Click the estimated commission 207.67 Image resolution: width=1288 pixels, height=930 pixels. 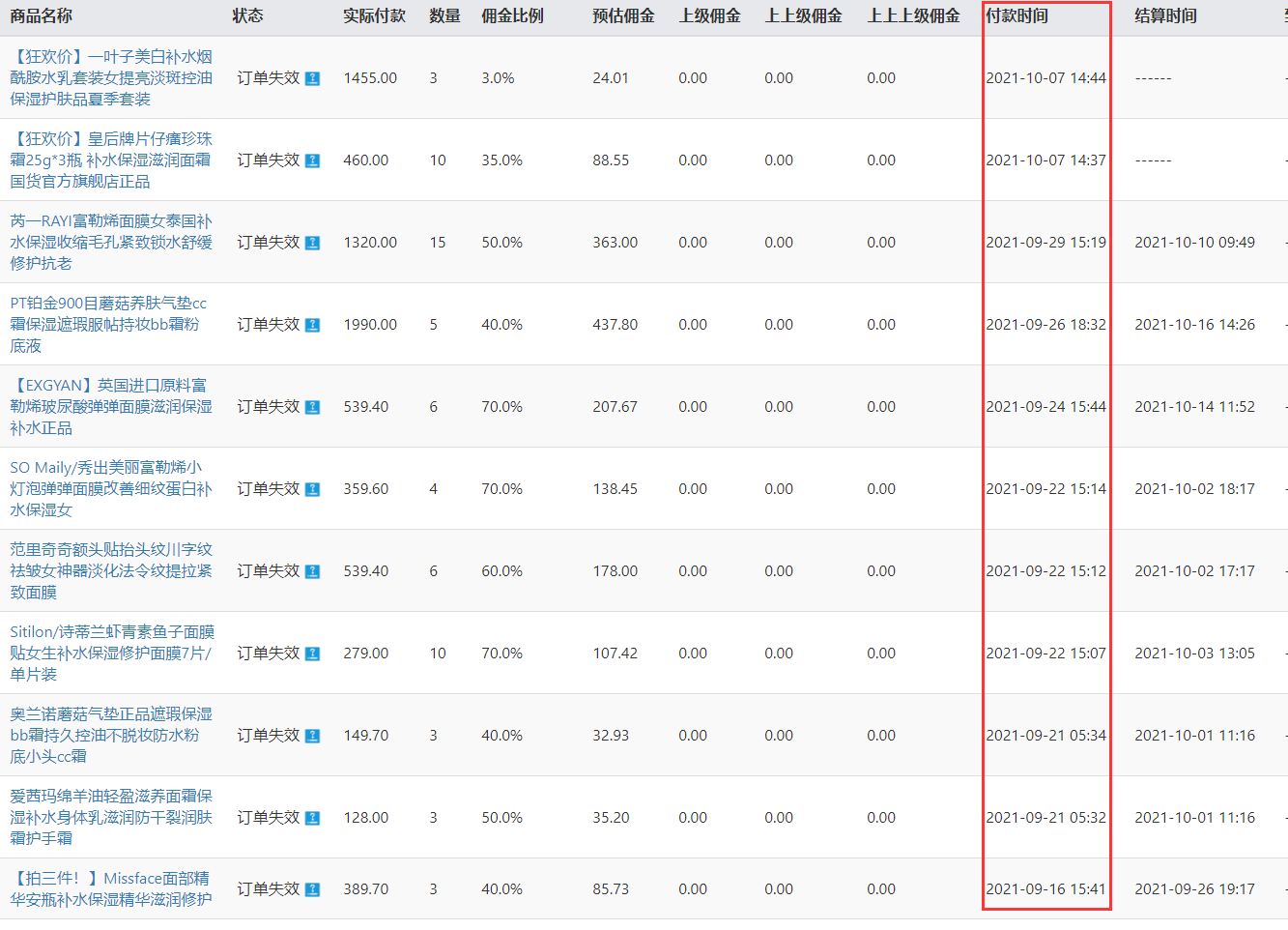click(x=615, y=407)
